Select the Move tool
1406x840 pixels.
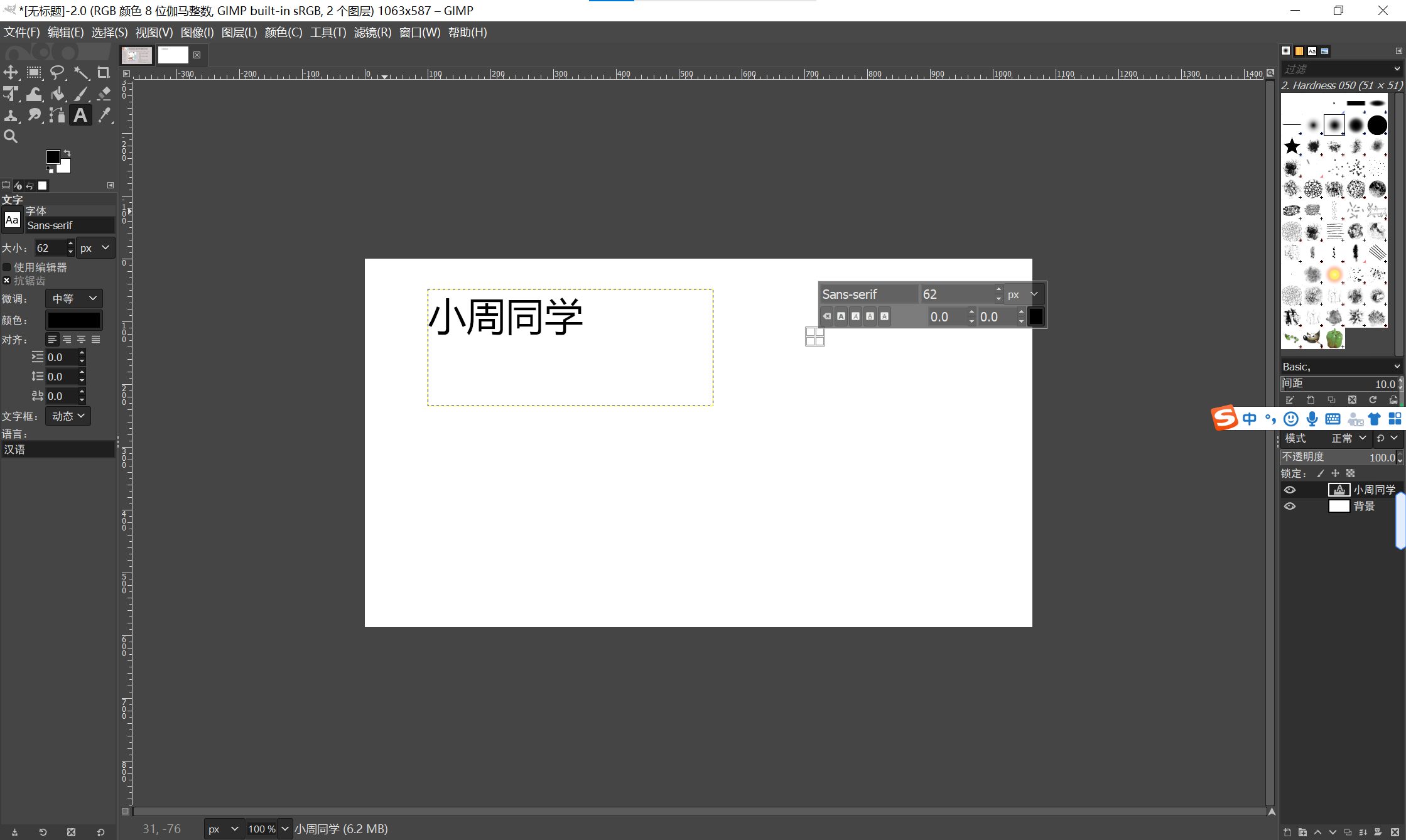(x=11, y=72)
